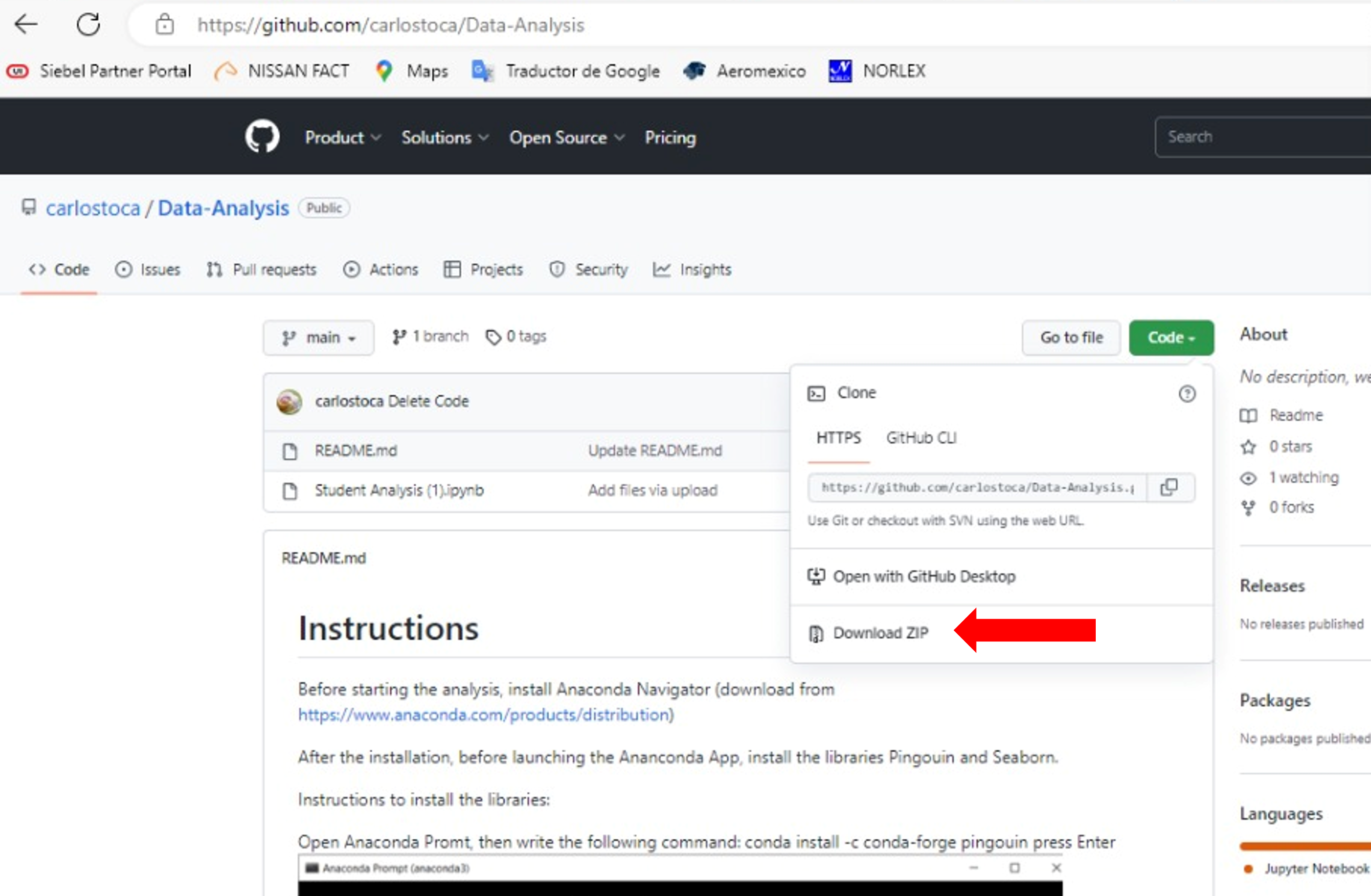
Task: Click the browser address bar URL
Action: click(x=390, y=25)
